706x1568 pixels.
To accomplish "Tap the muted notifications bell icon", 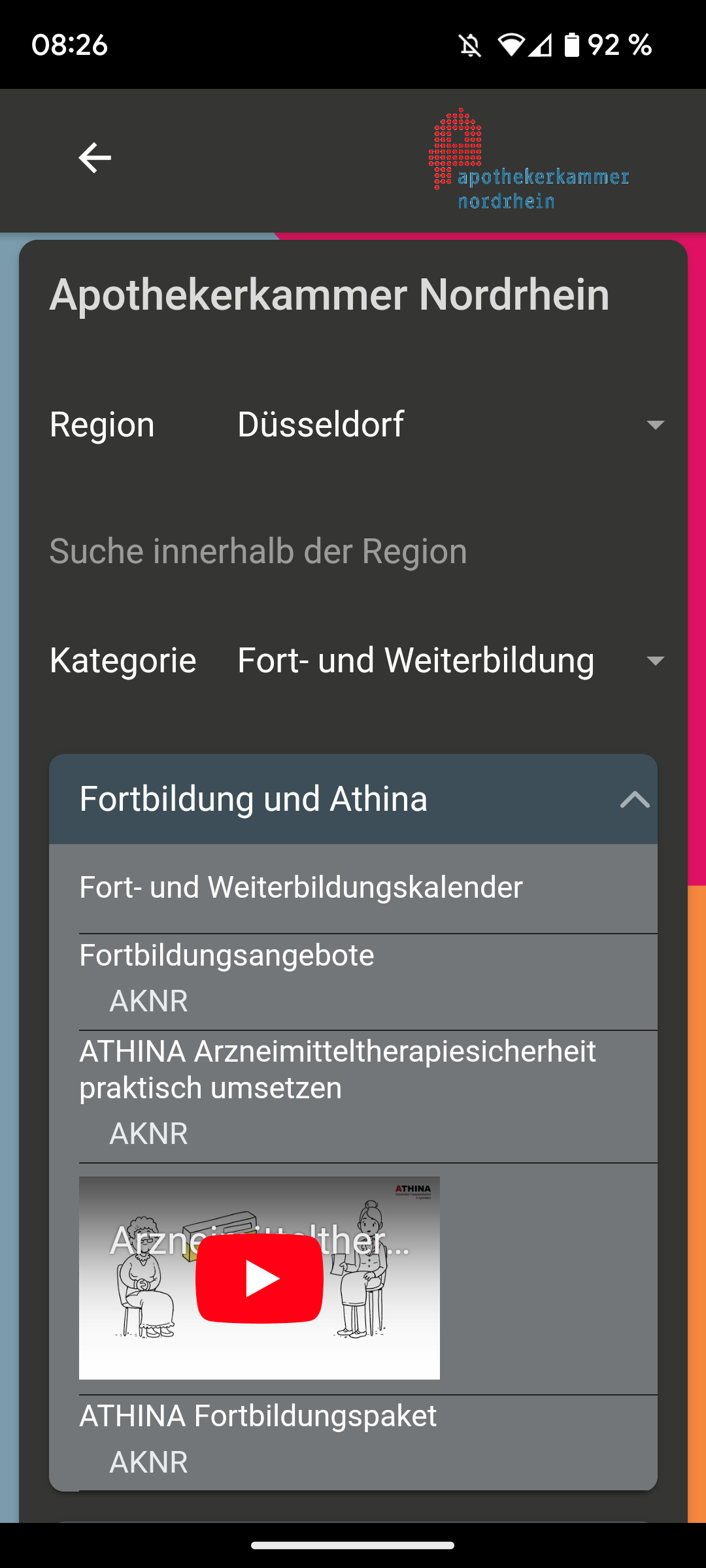I will coord(470,45).
